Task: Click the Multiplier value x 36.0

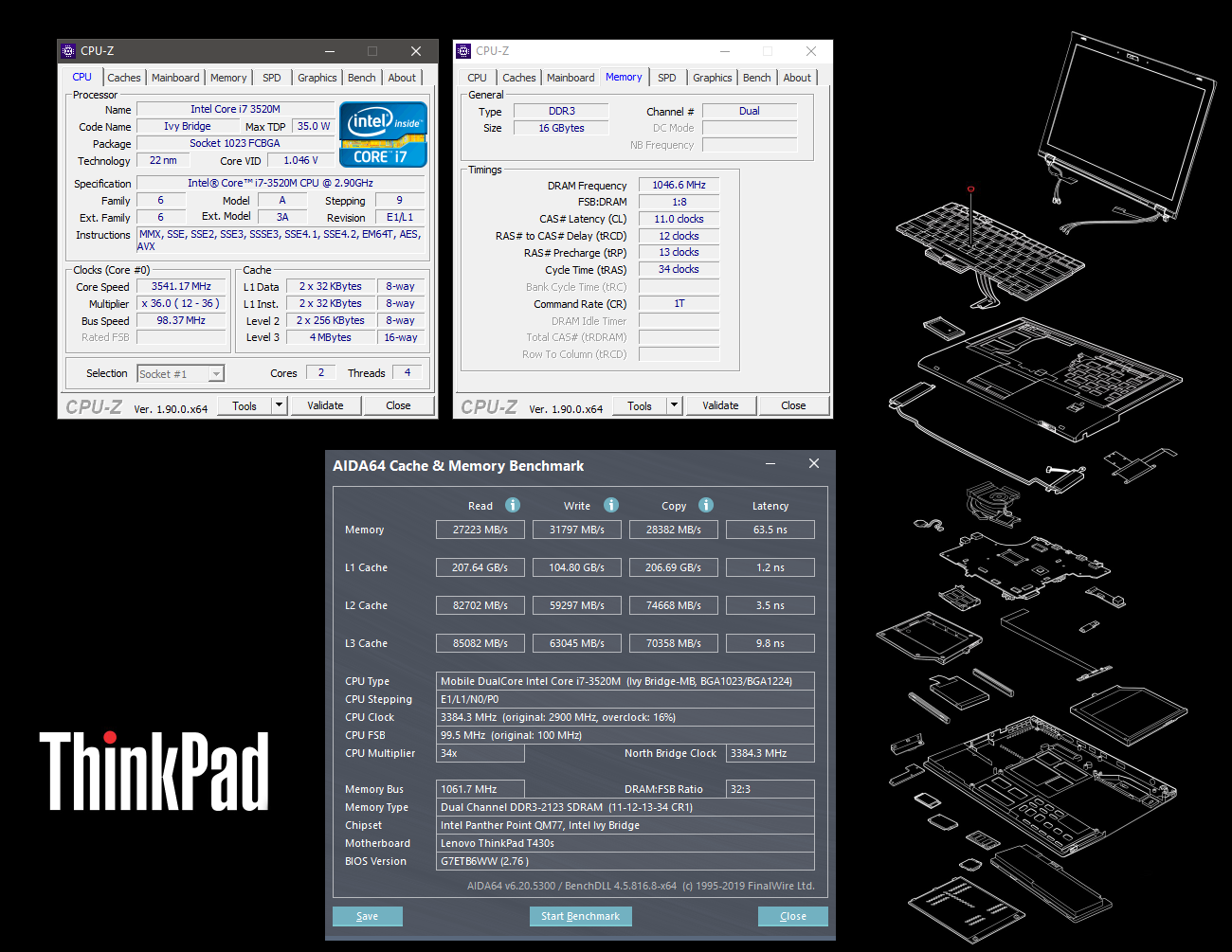Action: pos(181,303)
